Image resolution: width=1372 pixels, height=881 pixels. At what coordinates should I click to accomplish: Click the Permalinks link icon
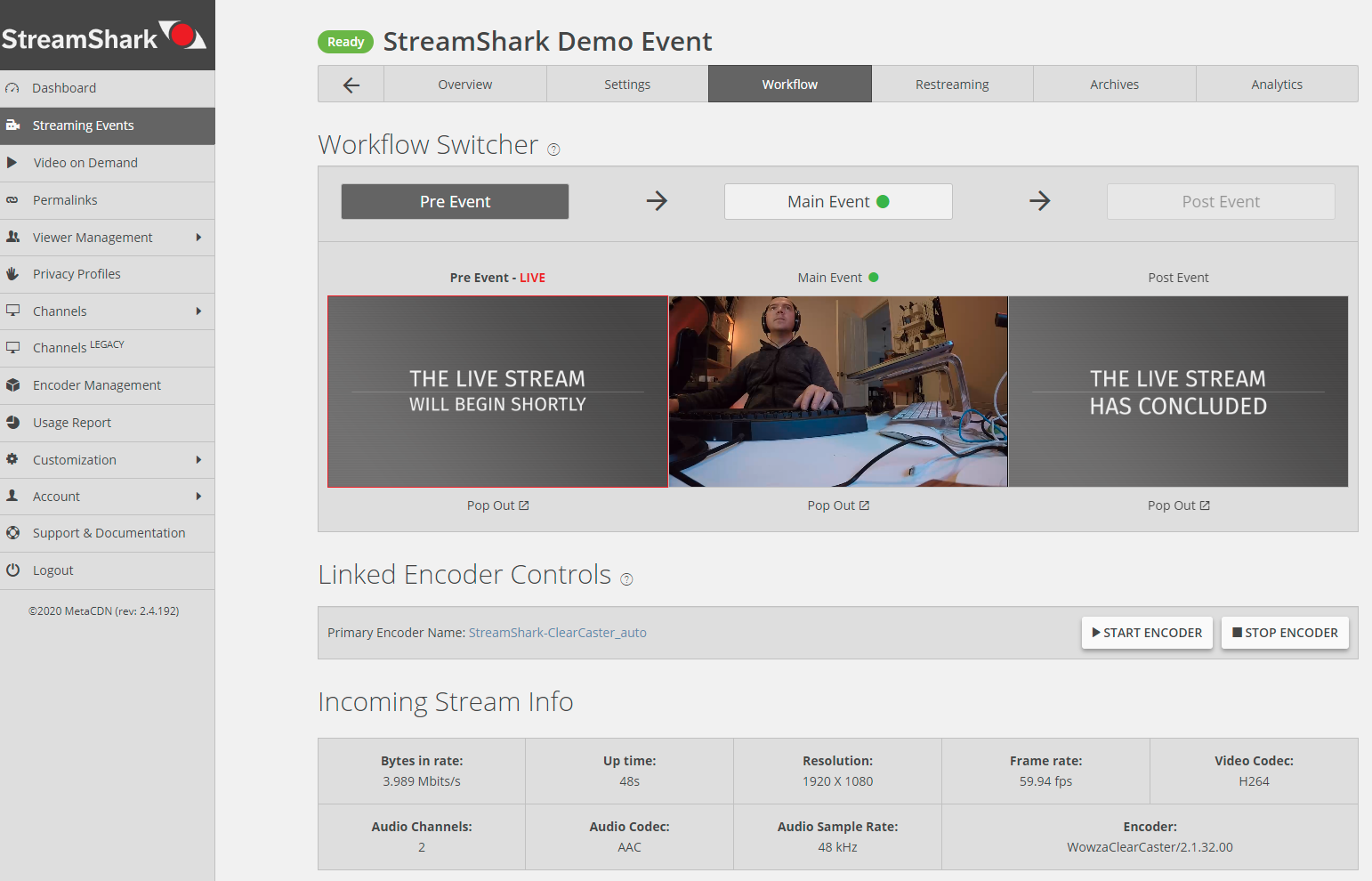pyautogui.click(x=12, y=200)
